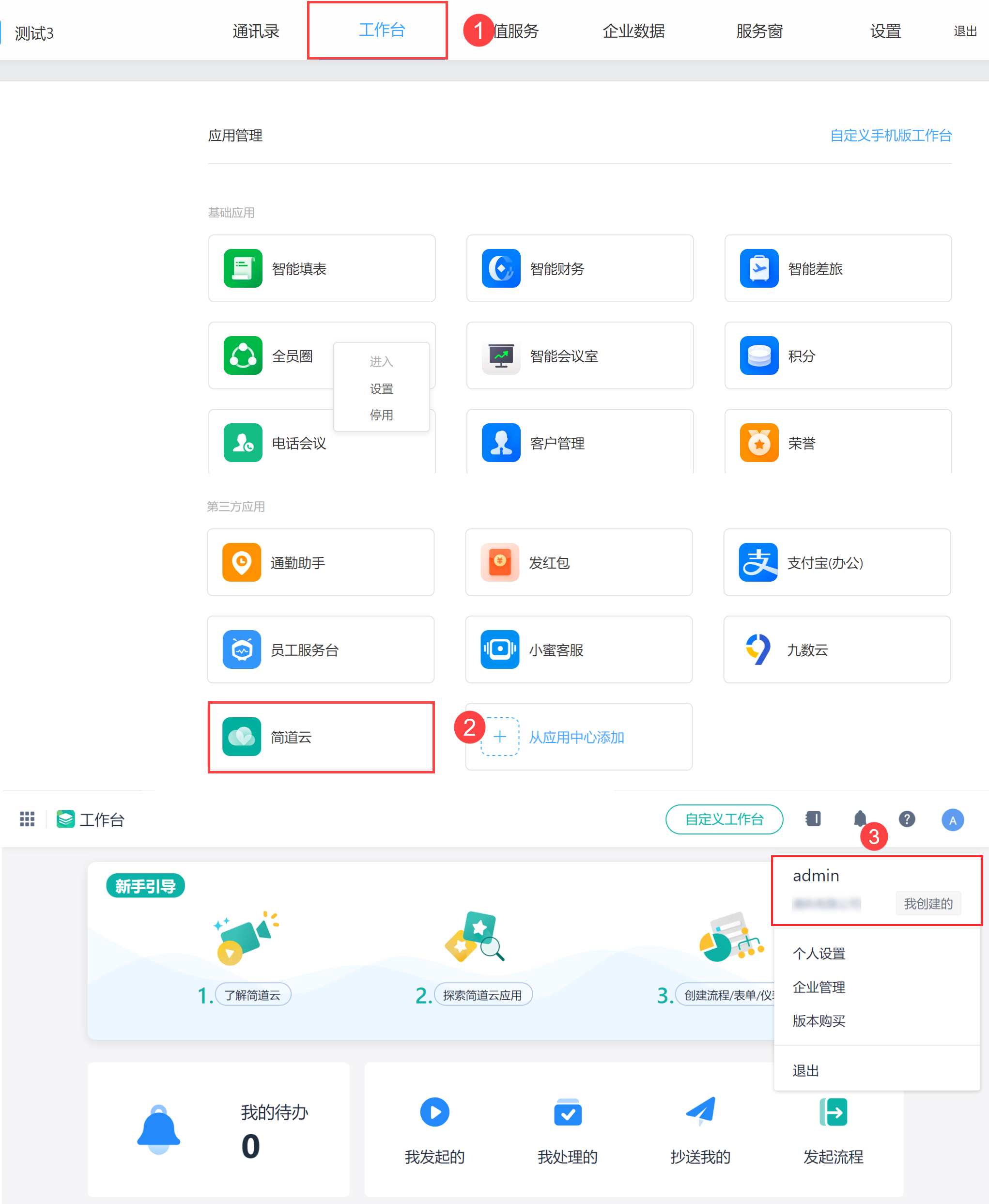
Task: Click the 发起流程 arrow icon
Action: [x=833, y=1111]
